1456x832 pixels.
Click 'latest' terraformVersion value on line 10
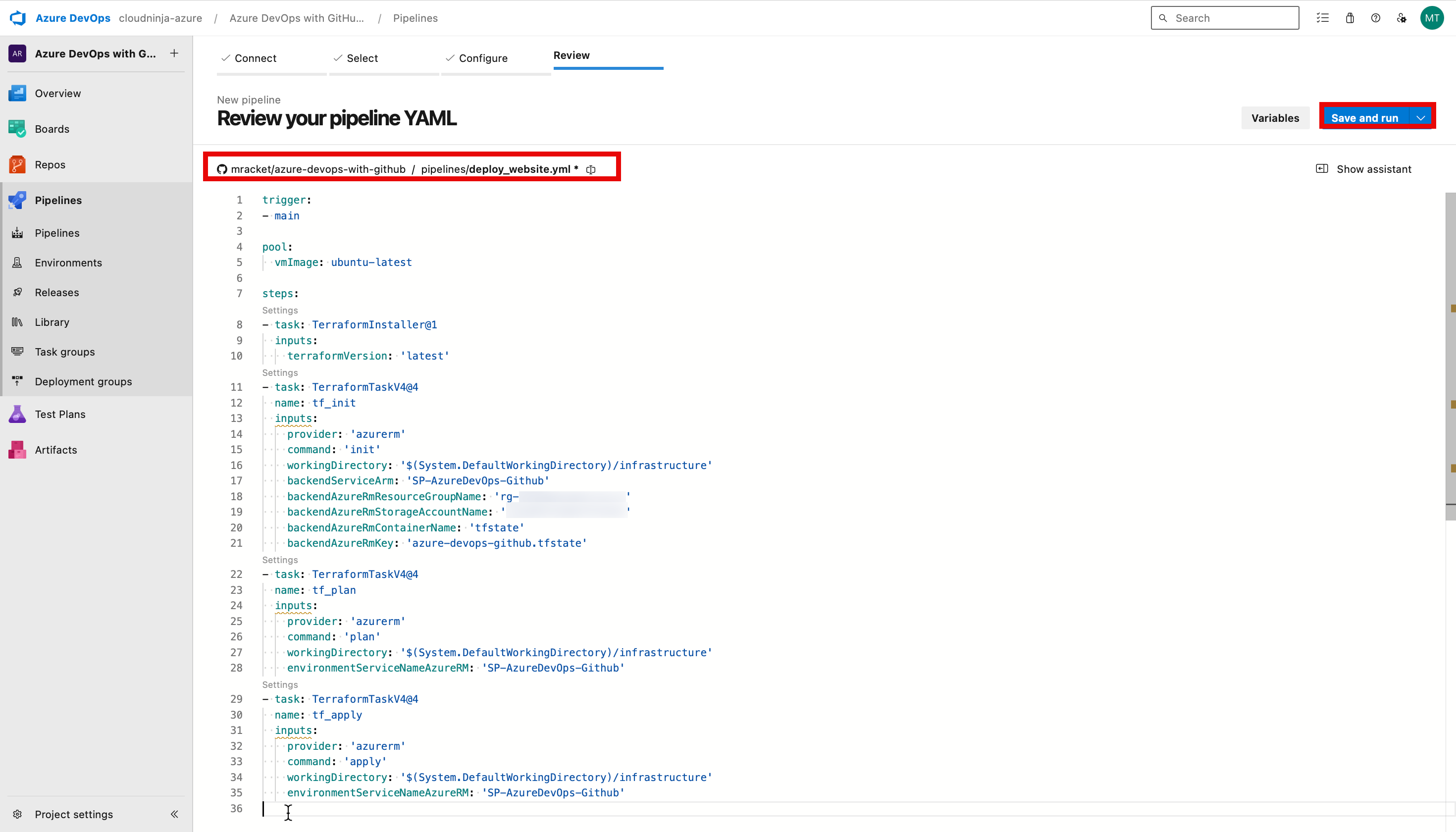pyautogui.click(x=424, y=356)
